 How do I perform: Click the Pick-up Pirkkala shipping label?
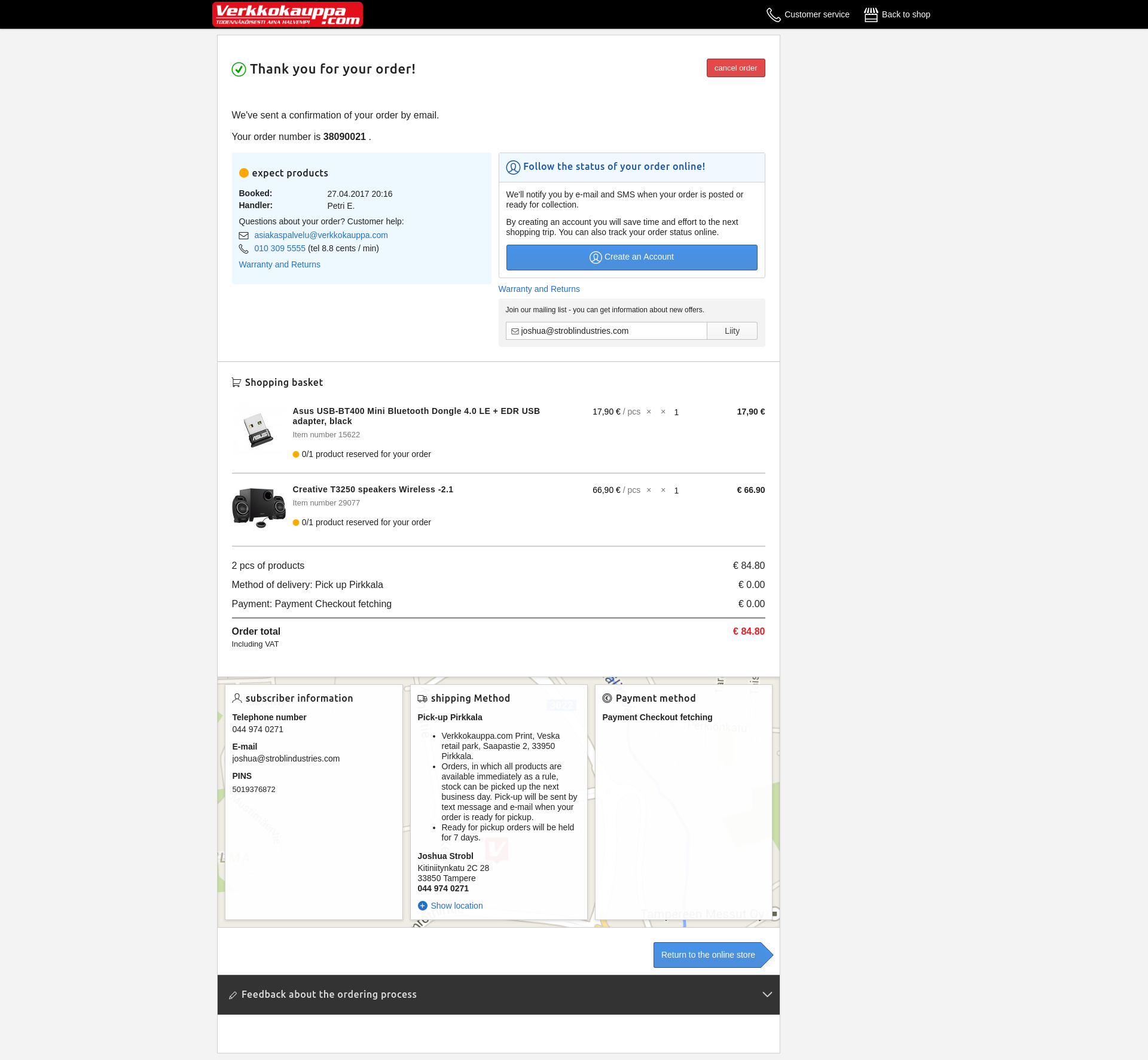450,717
